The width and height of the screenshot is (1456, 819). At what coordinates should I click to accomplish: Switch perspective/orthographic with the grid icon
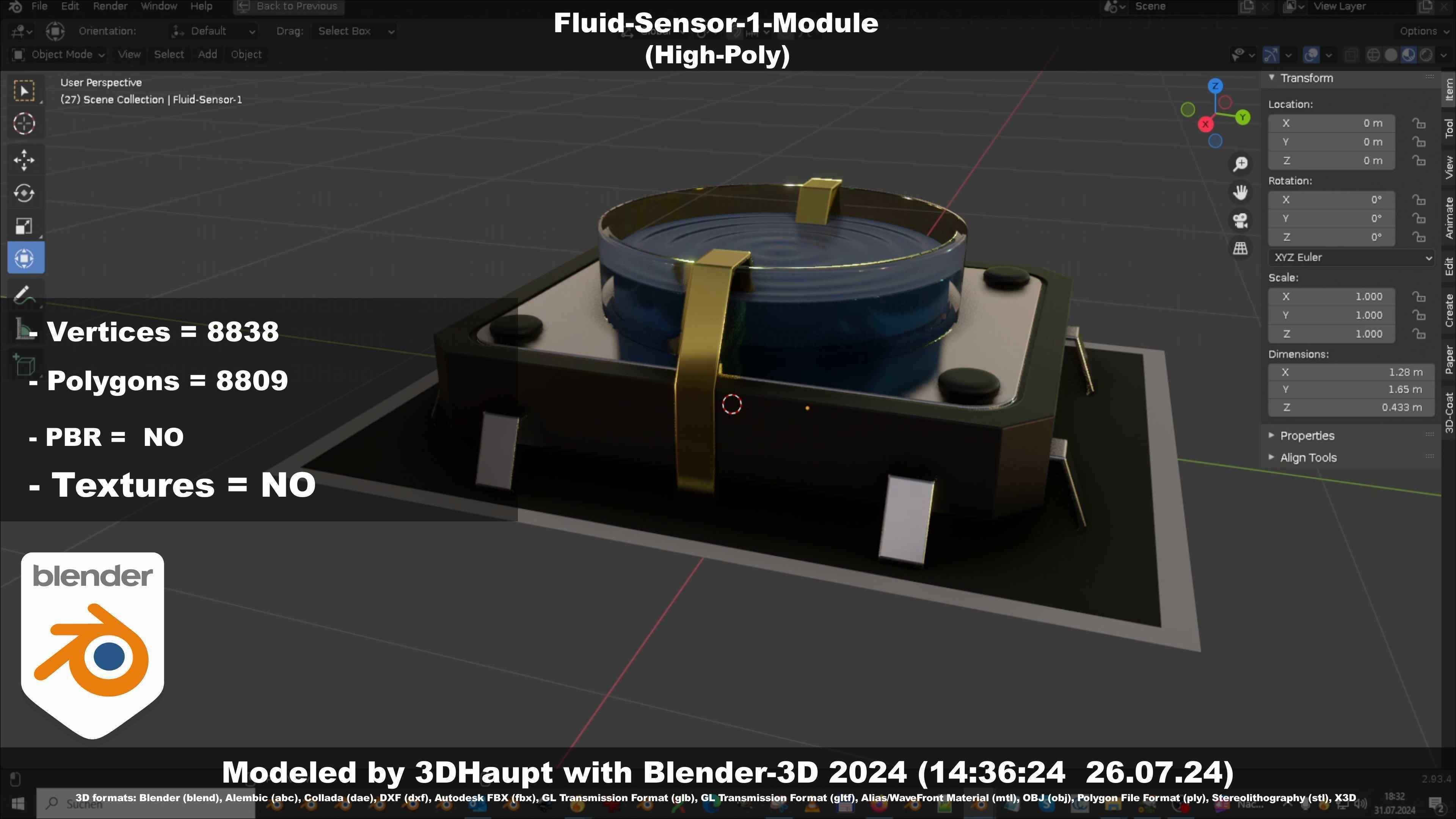(x=1240, y=248)
